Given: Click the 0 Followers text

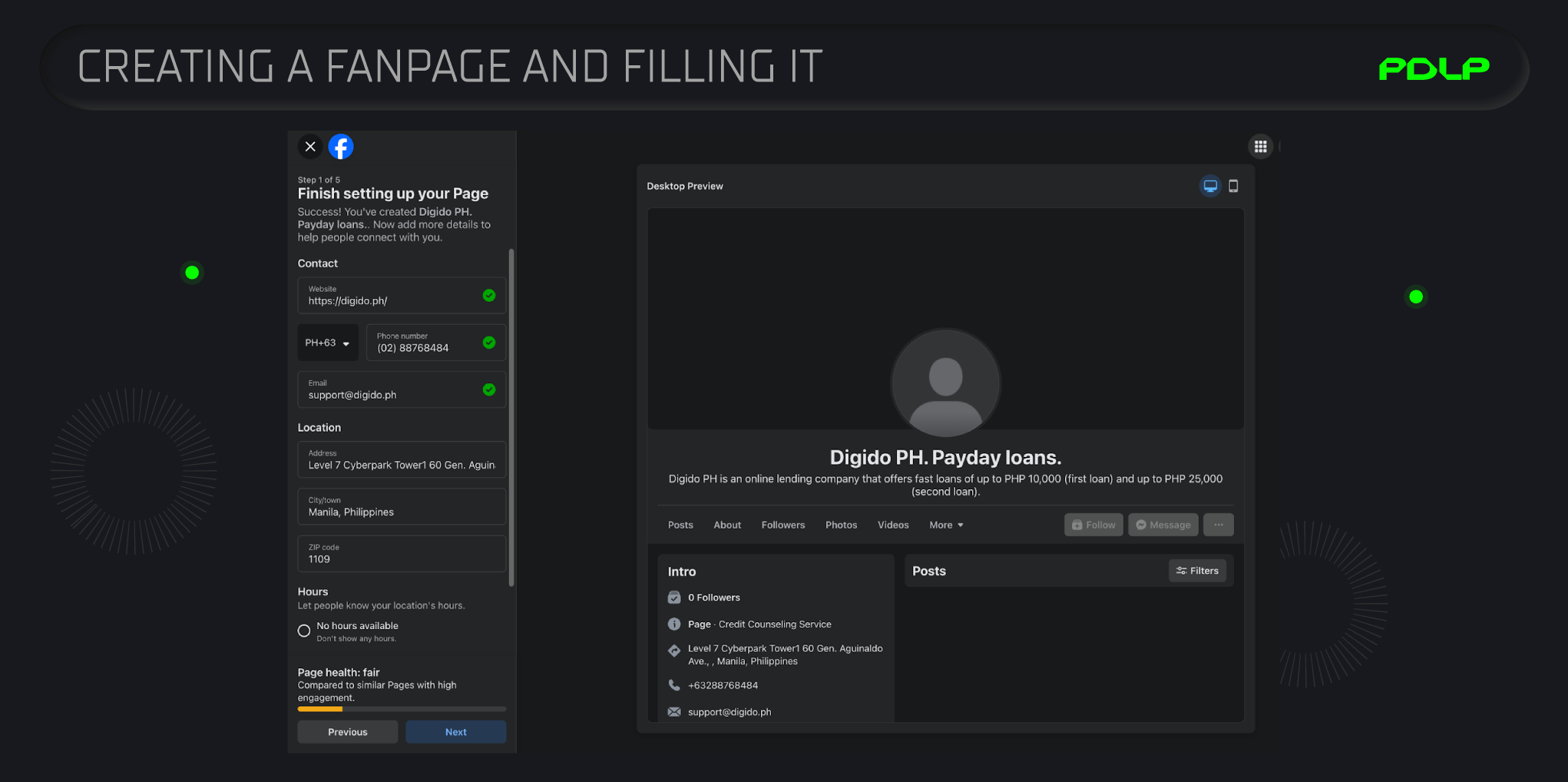Looking at the screenshot, I should coord(714,598).
